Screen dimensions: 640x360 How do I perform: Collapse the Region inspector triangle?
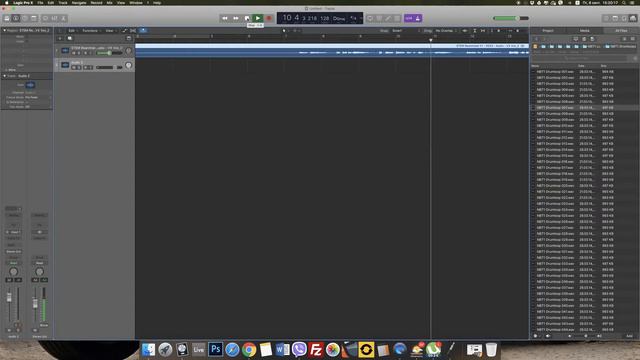click(4, 30)
